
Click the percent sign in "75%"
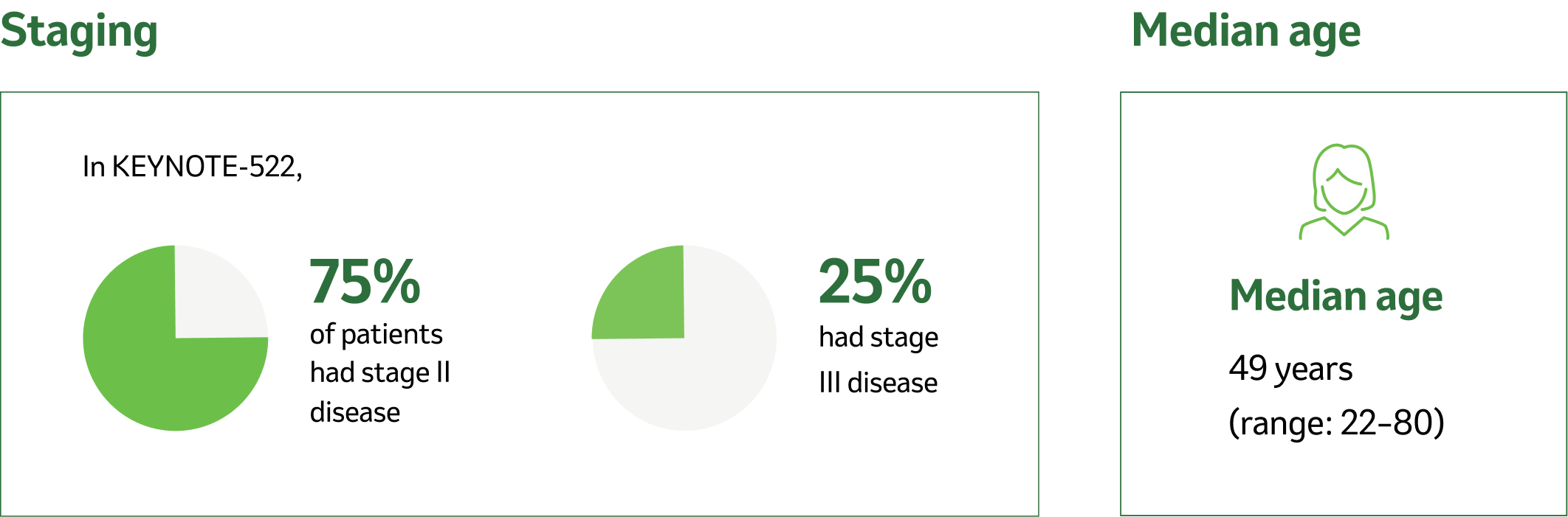[x=396, y=281]
